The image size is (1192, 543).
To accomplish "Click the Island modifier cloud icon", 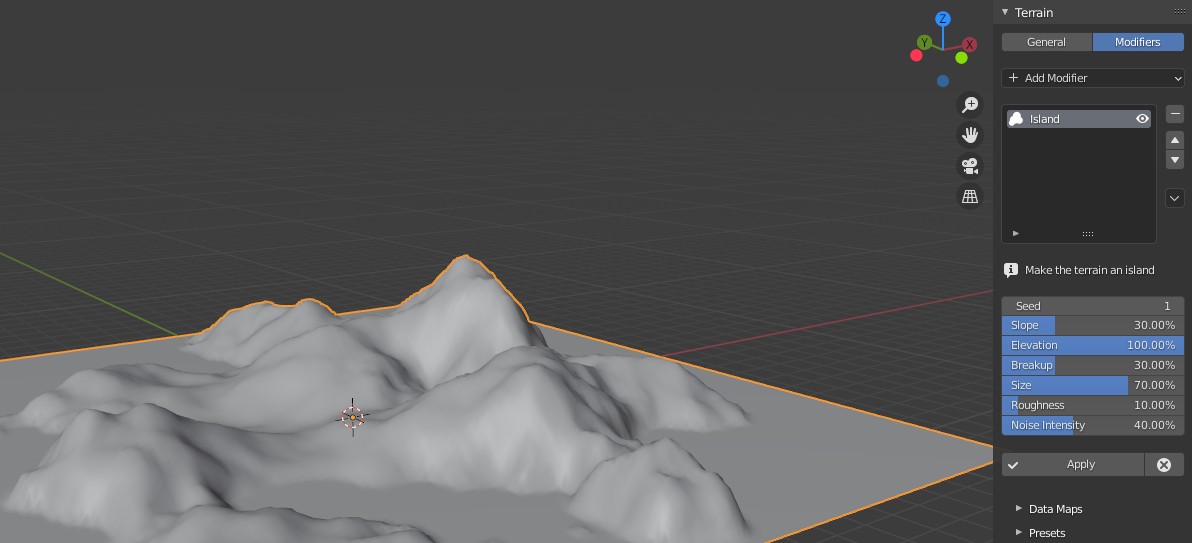I will [x=1016, y=119].
